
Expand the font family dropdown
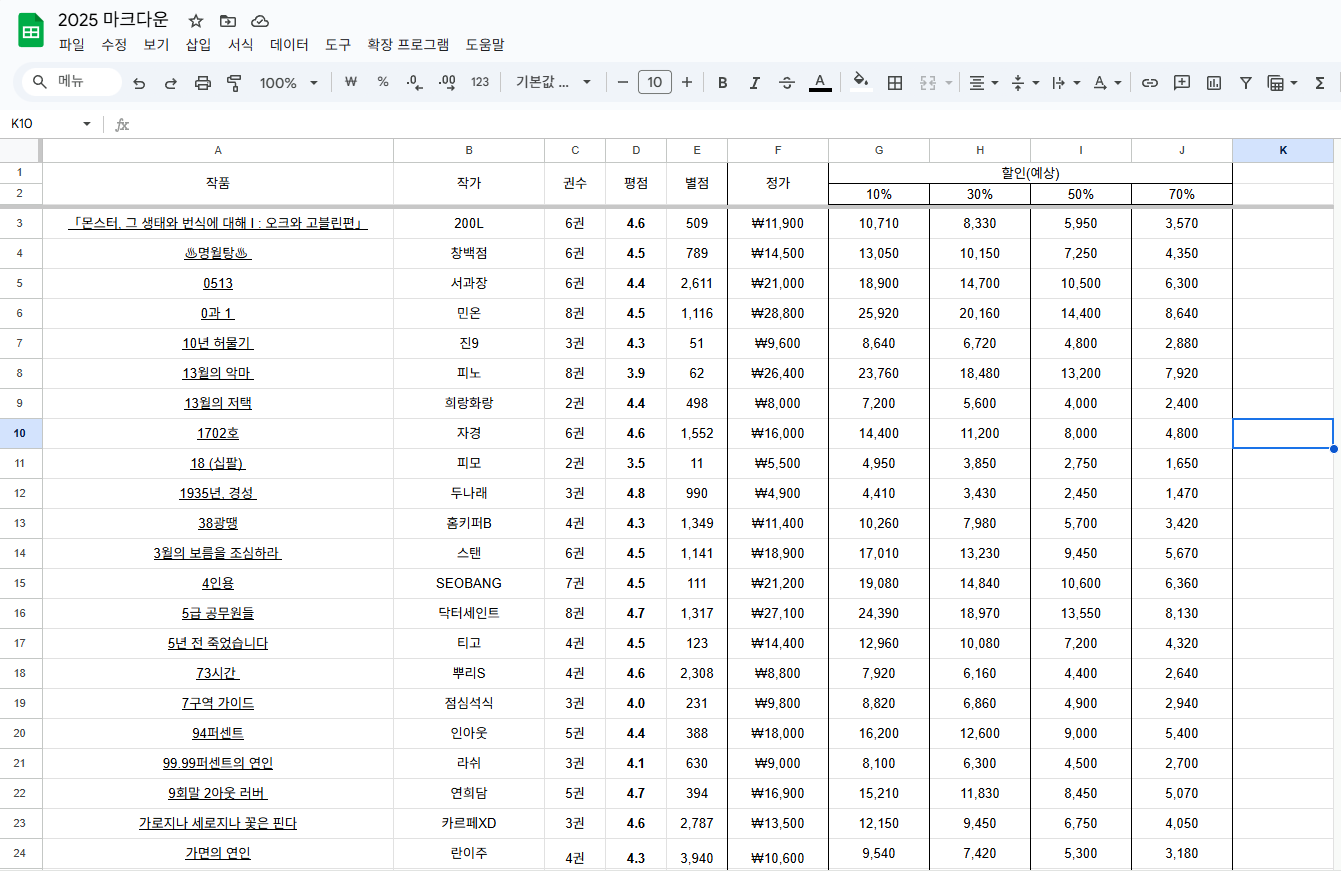click(553, 83)
